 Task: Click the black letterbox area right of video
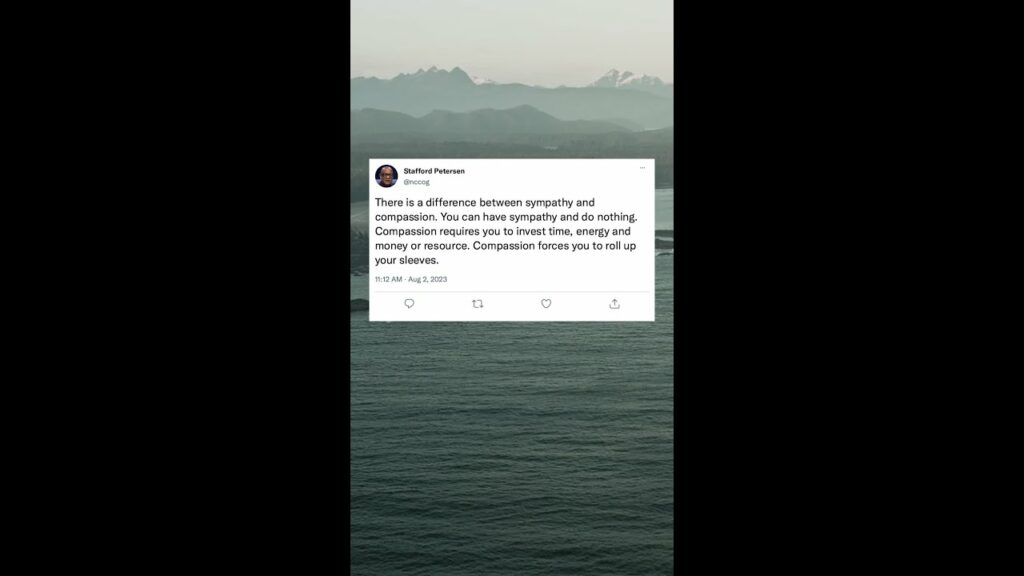pyautogui.click(x=849, y=288)
